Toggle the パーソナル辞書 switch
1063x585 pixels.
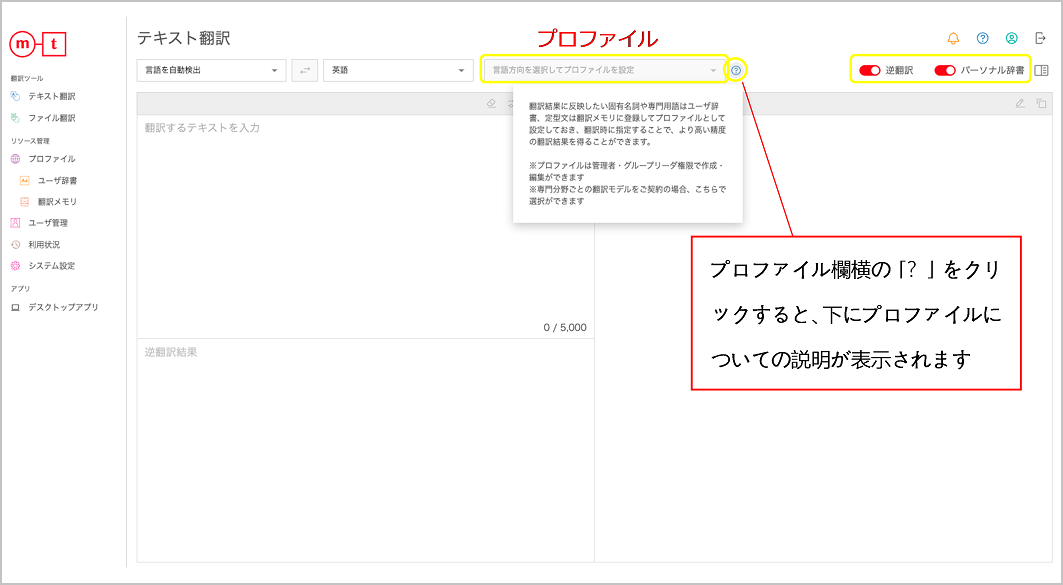(x=944, y=71)
